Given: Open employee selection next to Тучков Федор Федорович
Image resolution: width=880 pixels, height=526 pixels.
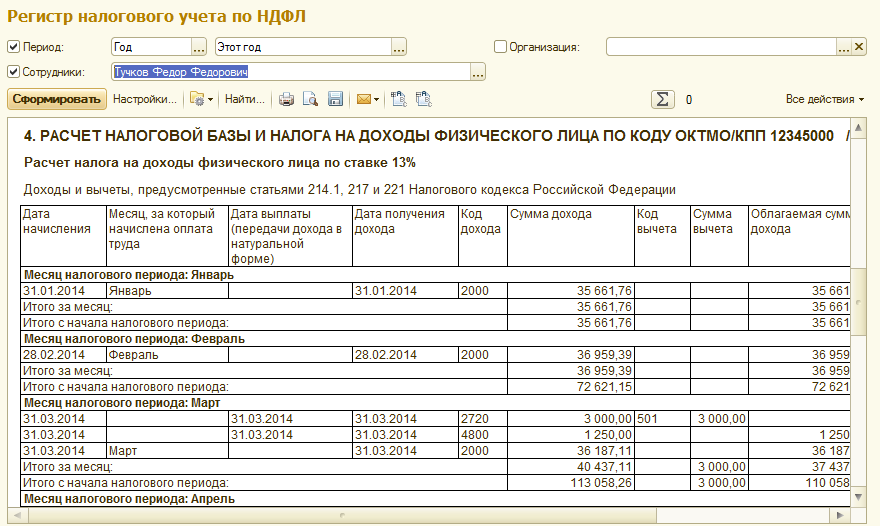Looking at the screenshot, I should coord(478,72).
